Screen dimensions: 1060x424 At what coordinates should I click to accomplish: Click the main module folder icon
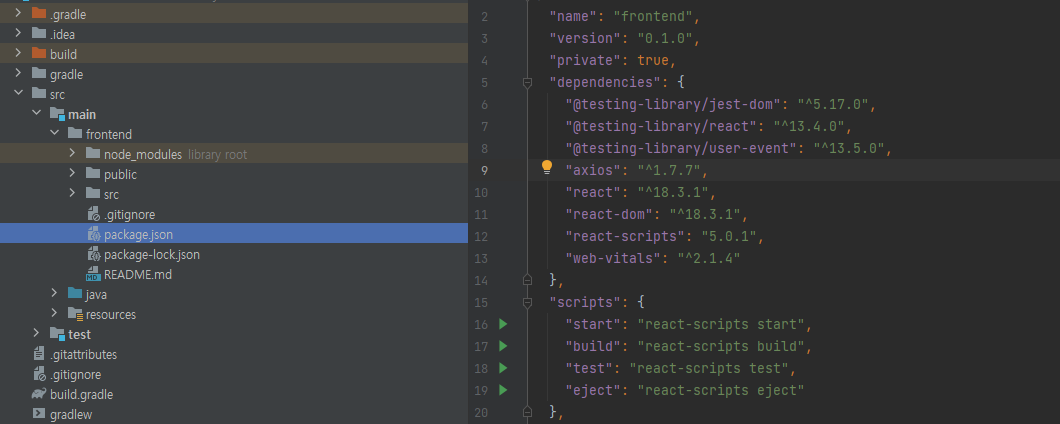tap(57, 114)
